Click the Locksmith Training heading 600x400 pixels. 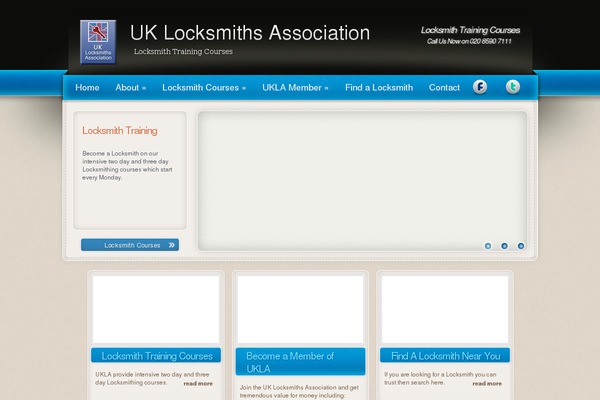[120, 131]
